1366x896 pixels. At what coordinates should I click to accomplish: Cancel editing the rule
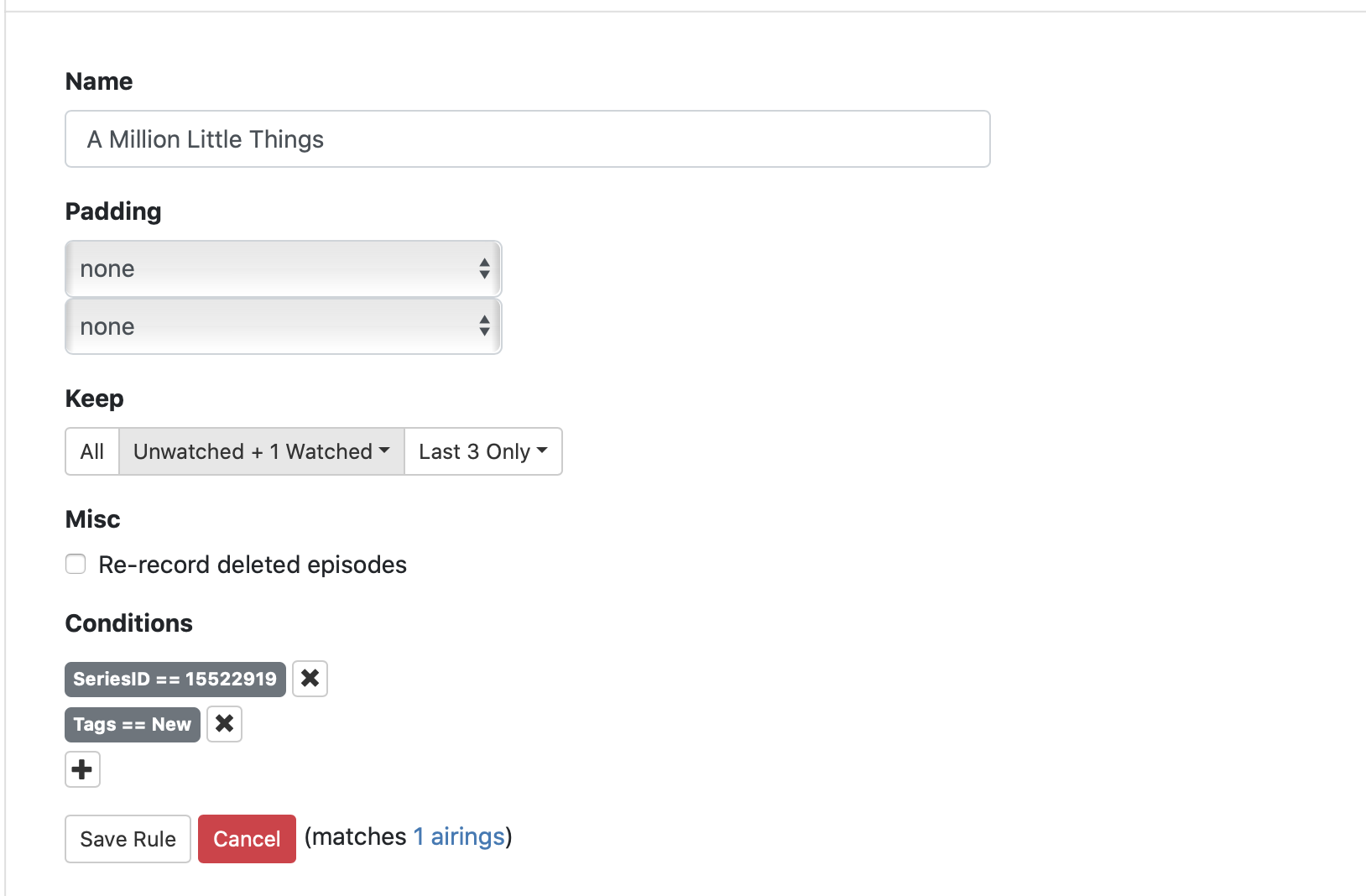[x=247, y=839]
